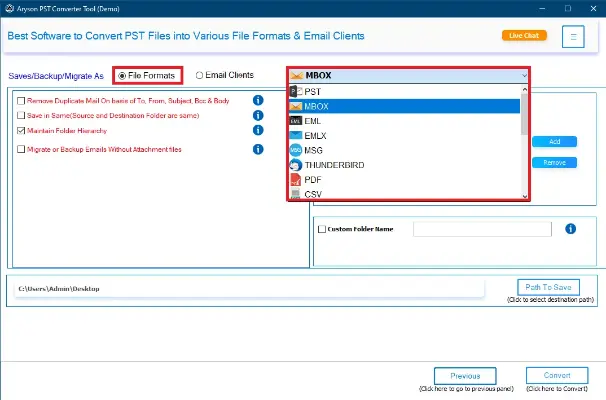Click the MBOX envelope icon in list
Screen dimensions: 606x400
296,106
